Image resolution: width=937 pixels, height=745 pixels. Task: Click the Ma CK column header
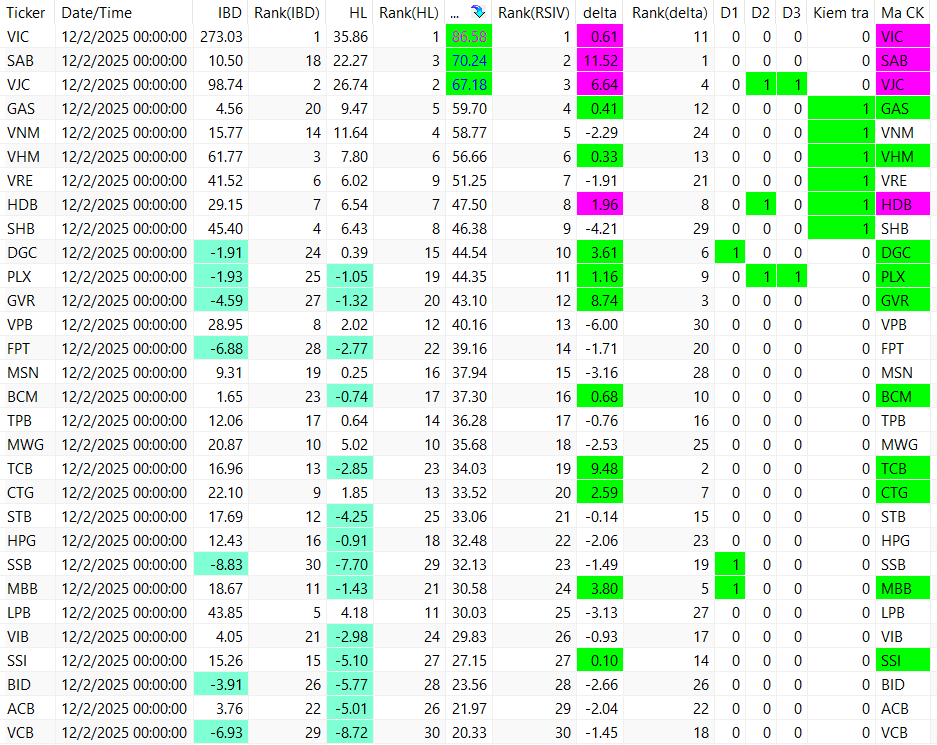[902, 13]
